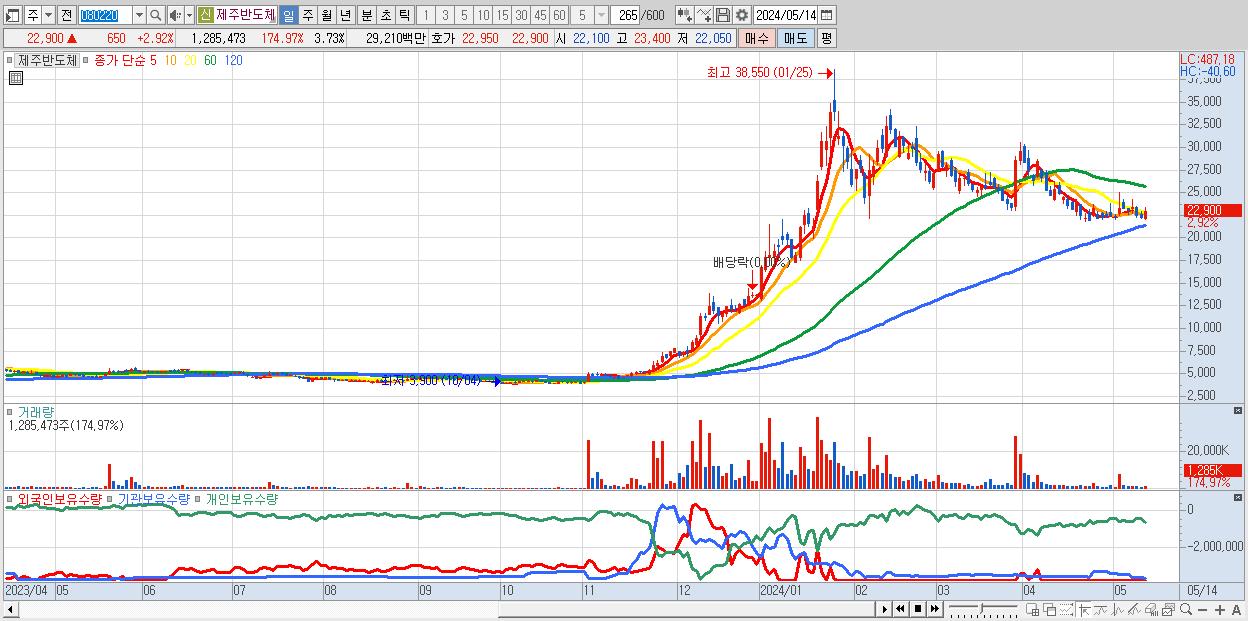Image resolution: width=1248 pixels, height=621 pixels.
Task: Select minute (분) chart period
Action: click(366, 16)
